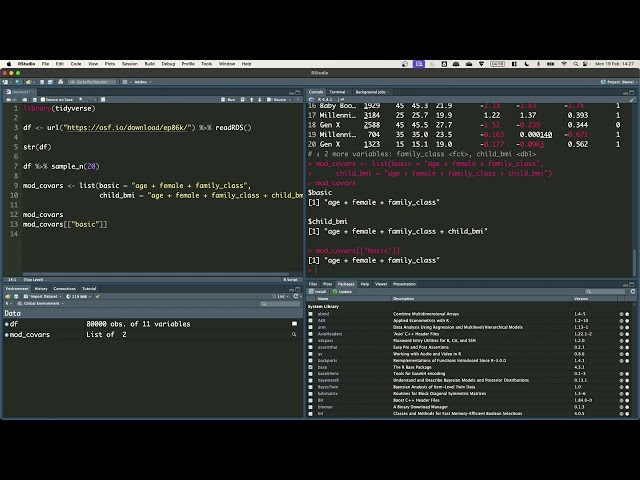The image size is (640, 480).
Task: Click the Save All documents icon
Action: (50, 82)
